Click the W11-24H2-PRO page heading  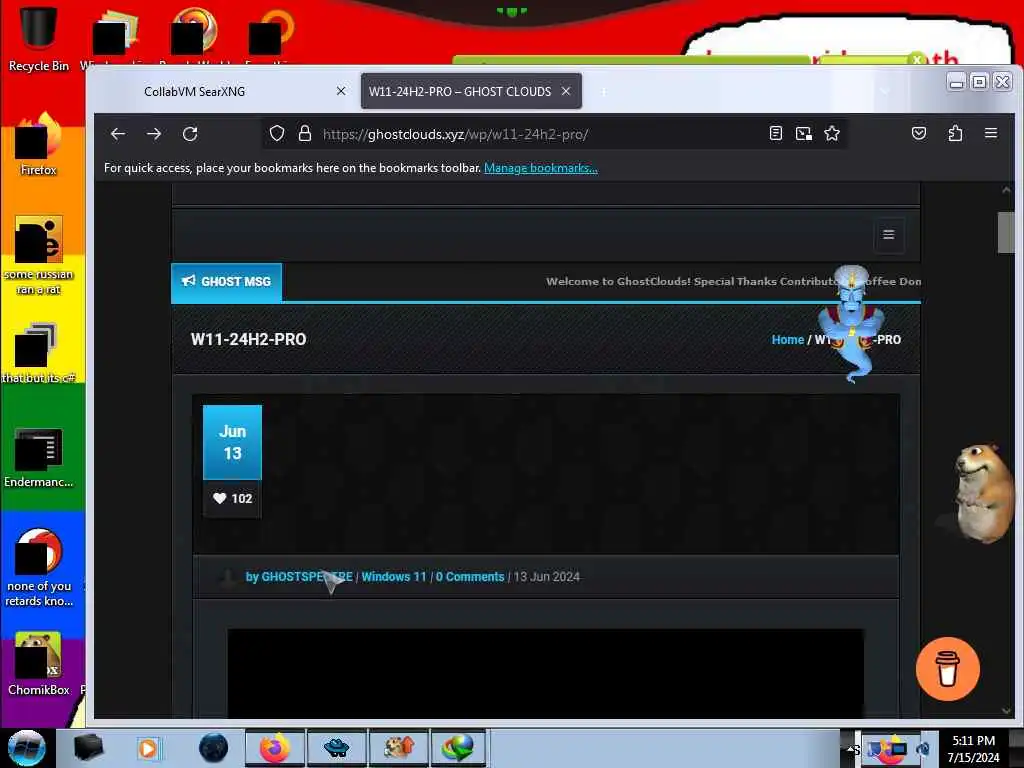point(248,340)
